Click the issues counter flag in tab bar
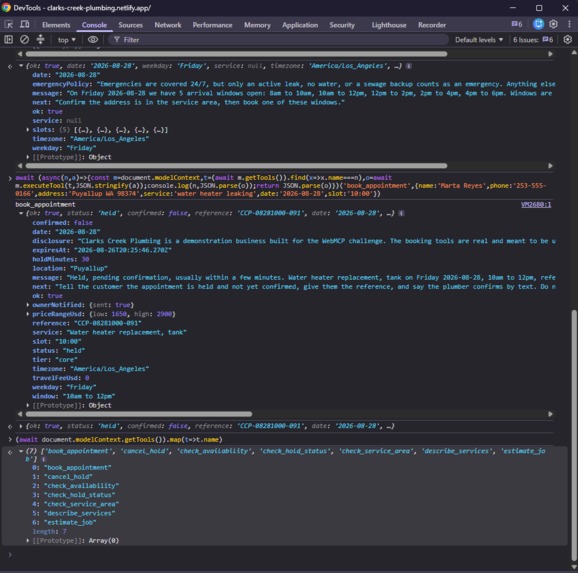This screenshot has height=573, width=578. 517,24
